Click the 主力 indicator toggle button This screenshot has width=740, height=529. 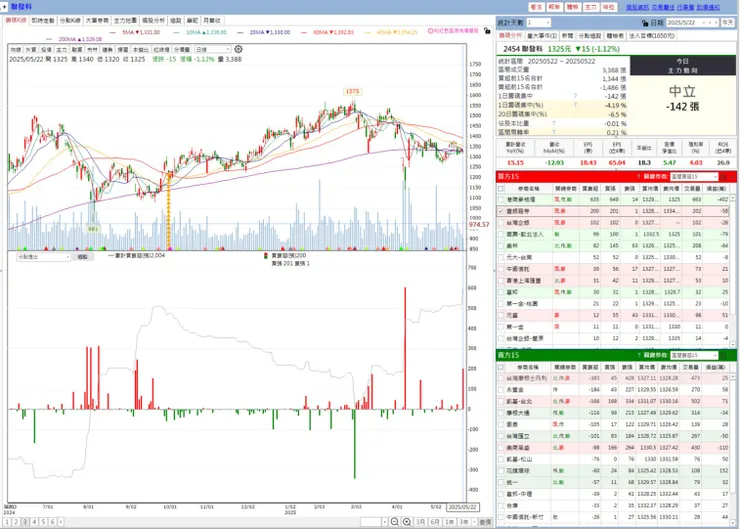62,49
